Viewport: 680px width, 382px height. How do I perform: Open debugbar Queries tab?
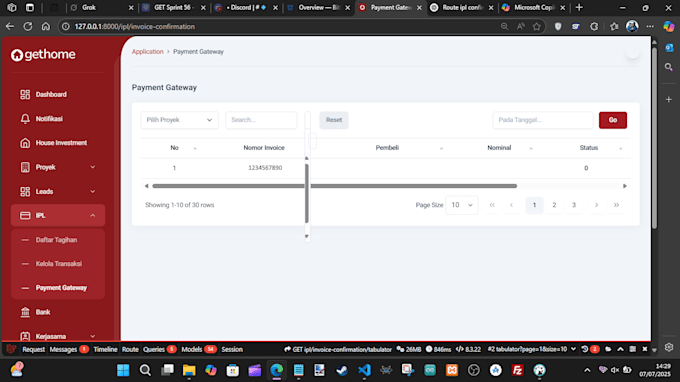(160, 349)
